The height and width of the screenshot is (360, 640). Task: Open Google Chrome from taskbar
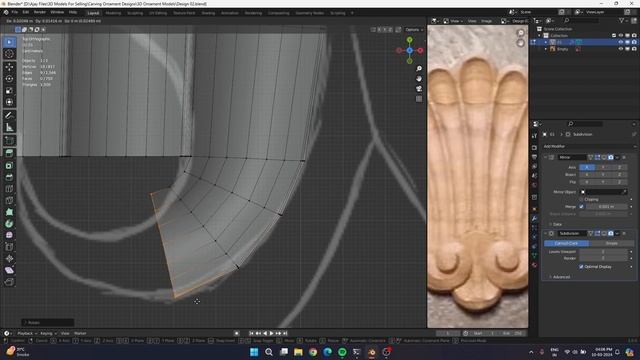coord(313,352)
